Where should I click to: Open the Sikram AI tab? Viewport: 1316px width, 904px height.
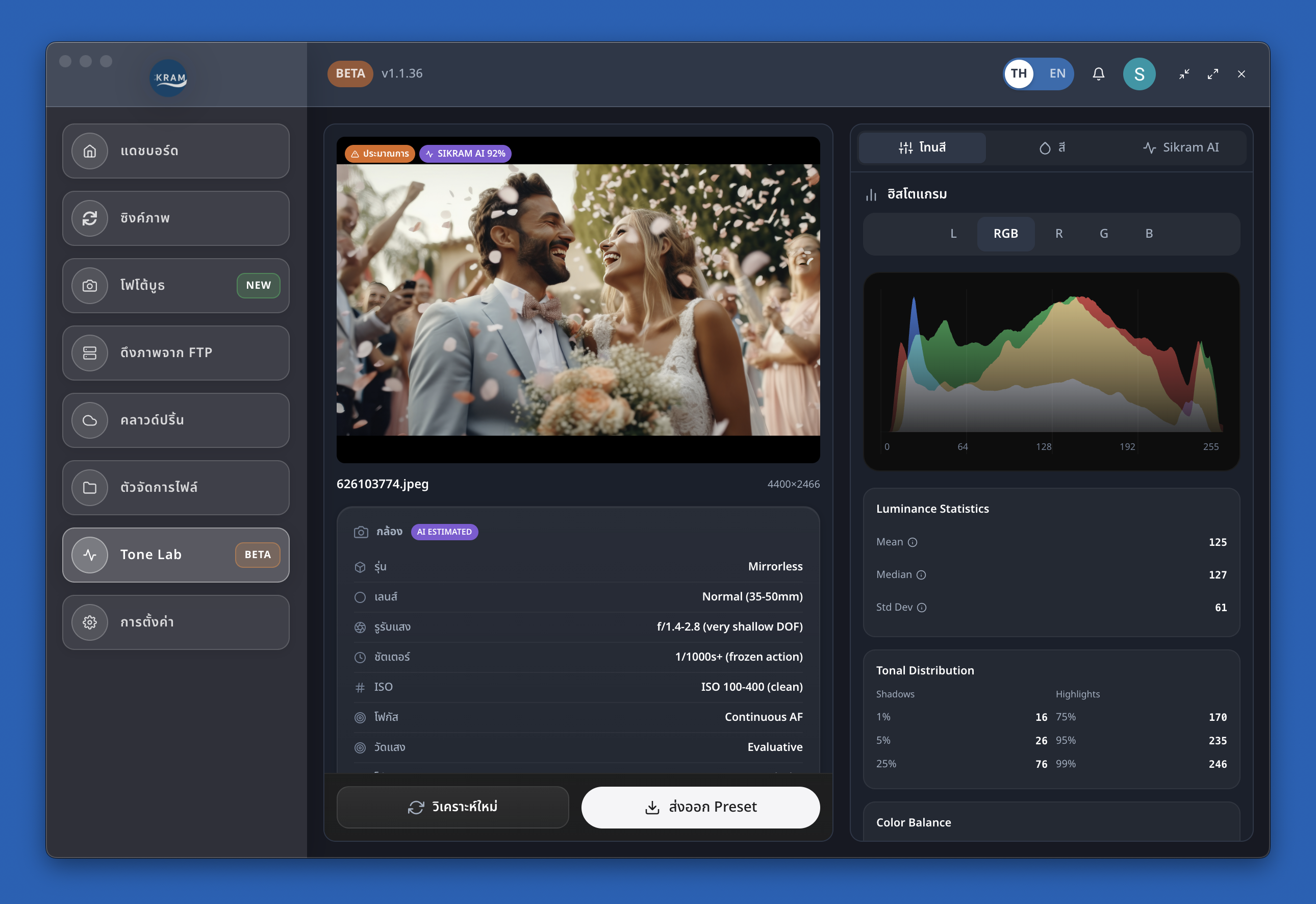(x=1181, y=147)
